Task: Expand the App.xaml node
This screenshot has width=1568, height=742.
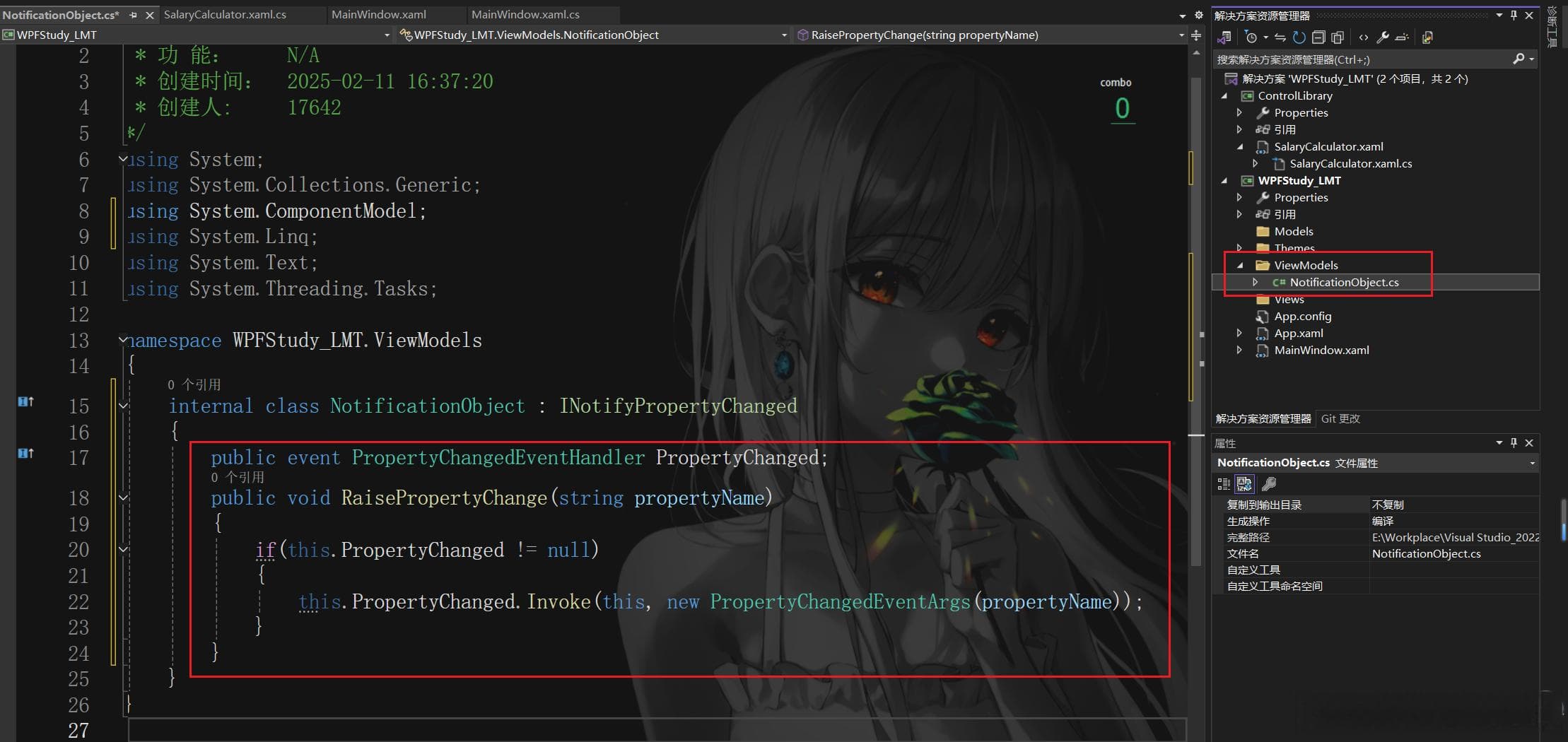Action: click(1239, 333)
